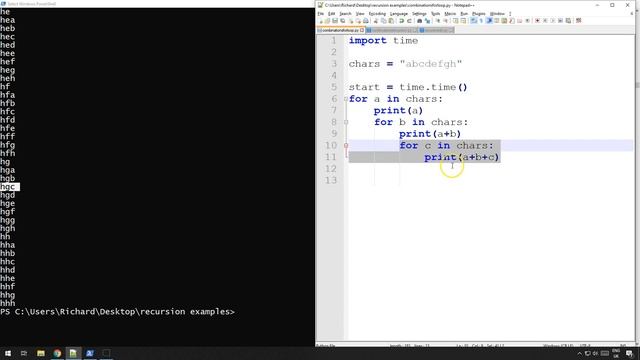The width and height of the screenshot is (640, 360).
Task: Open the notification center icon
Action: point(629,353)
